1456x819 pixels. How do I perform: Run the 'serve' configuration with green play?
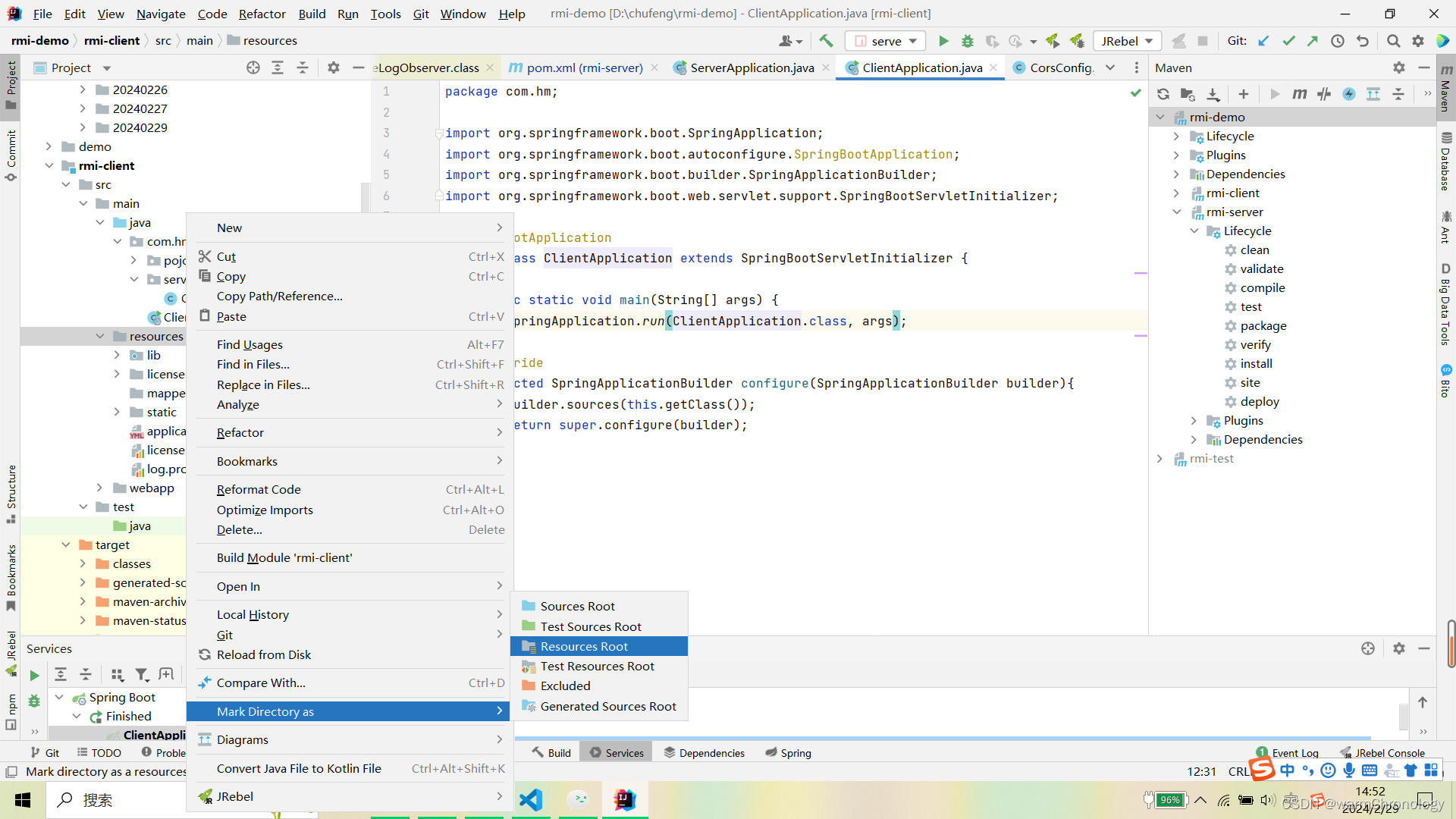[x=943, y=41]
